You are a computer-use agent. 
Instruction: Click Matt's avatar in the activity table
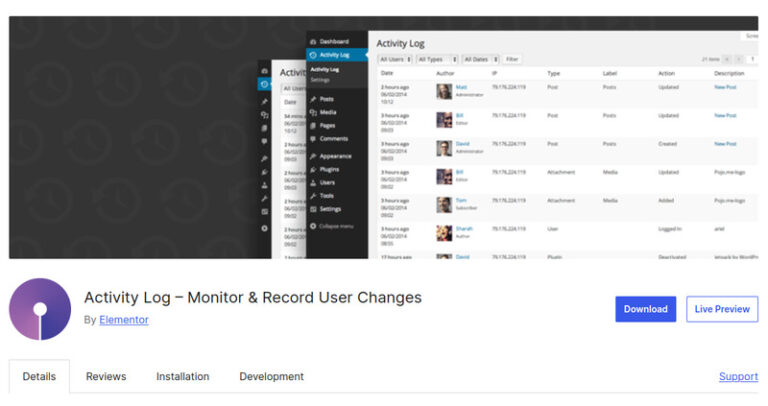tap(444, 91)
